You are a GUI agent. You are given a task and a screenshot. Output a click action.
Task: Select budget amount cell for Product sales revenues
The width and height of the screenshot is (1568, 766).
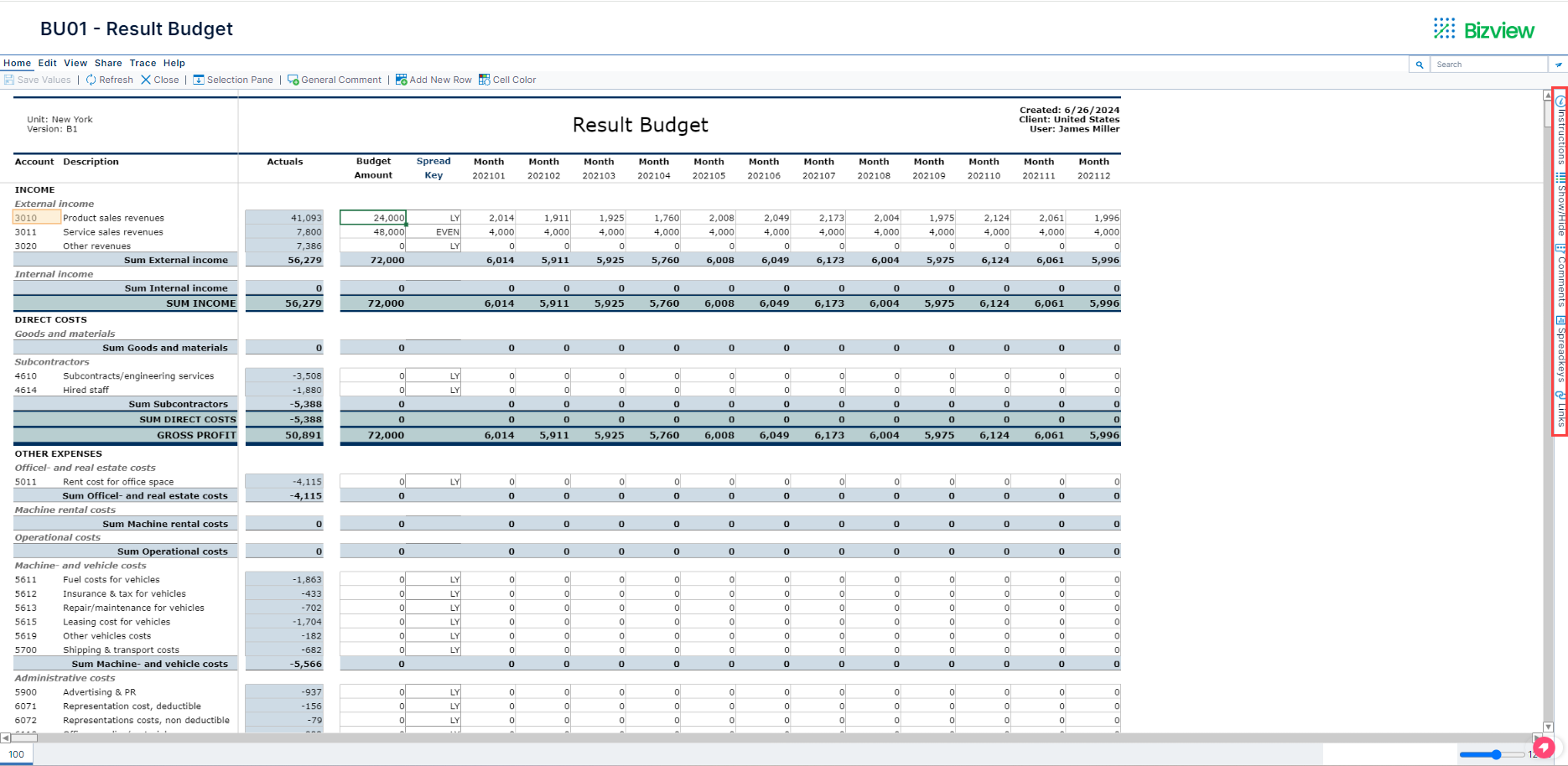point(373,217)
